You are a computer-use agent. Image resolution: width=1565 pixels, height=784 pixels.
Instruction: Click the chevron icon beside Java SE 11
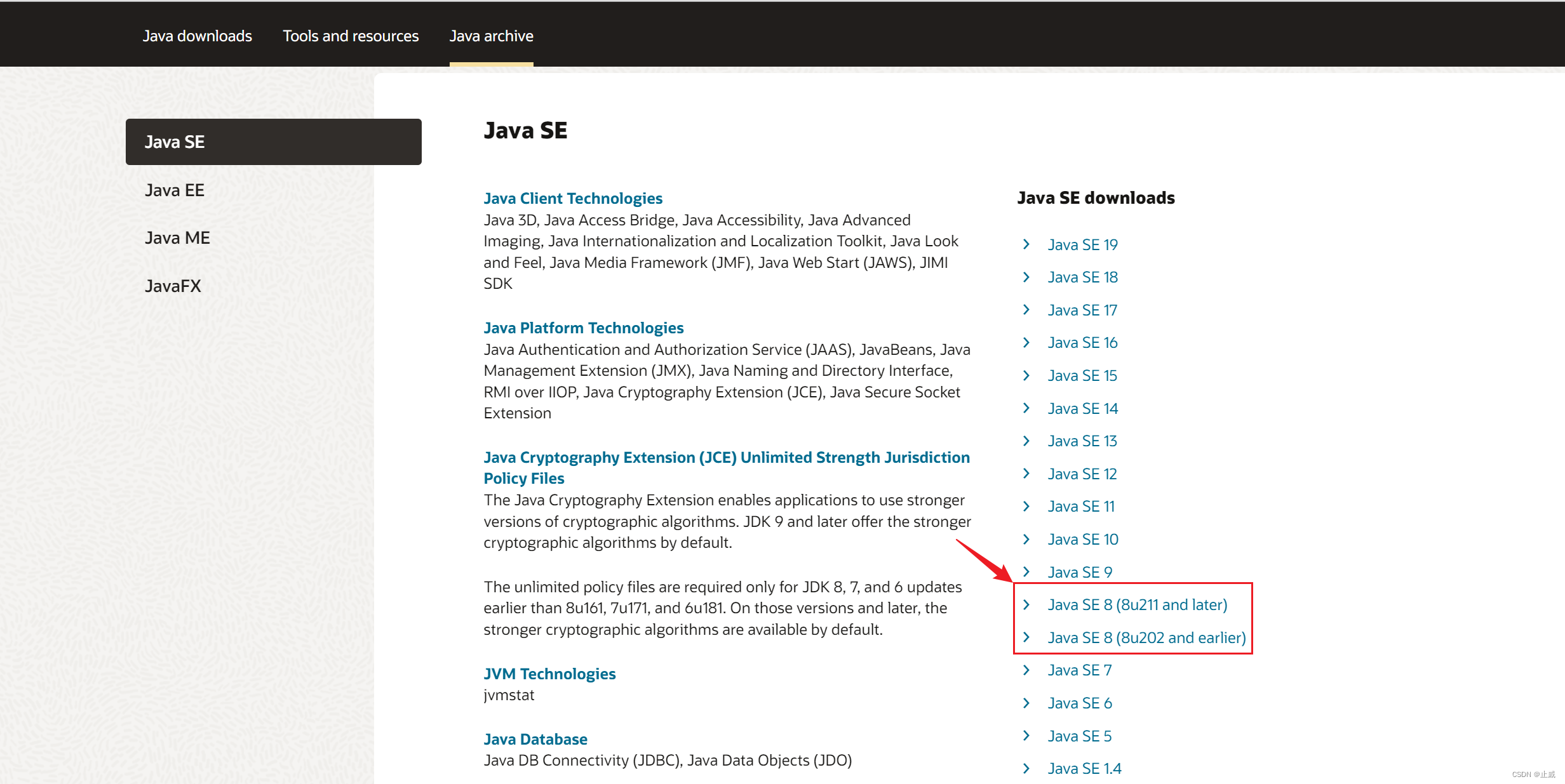(1026, 506)
